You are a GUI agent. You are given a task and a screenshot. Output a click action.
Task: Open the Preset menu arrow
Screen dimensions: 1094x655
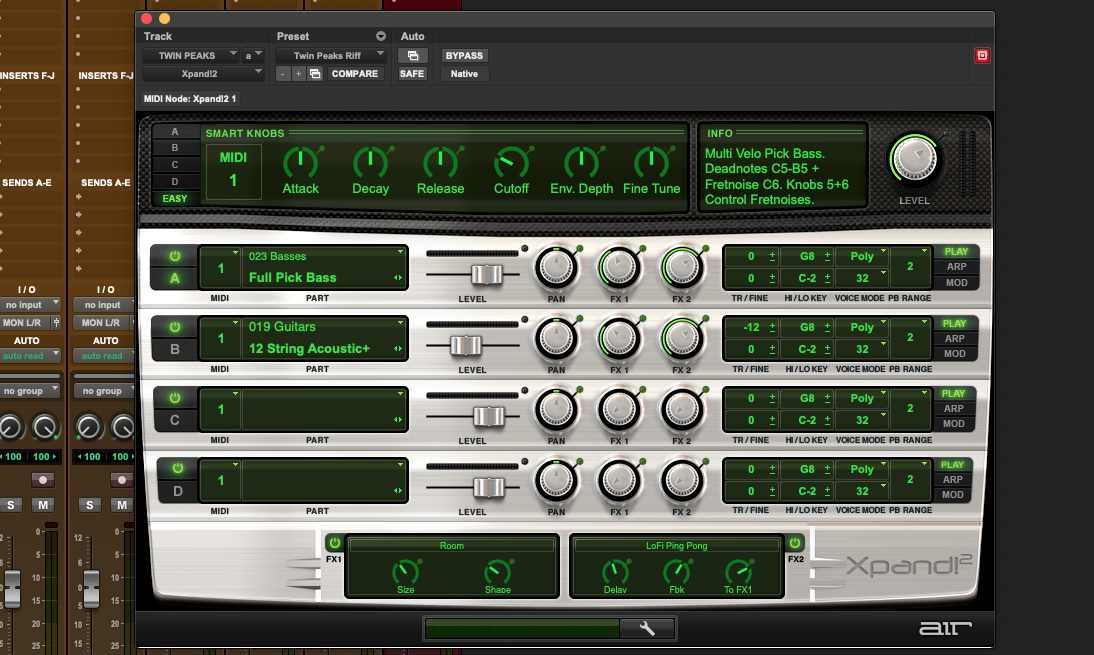[x=381, y=36]
